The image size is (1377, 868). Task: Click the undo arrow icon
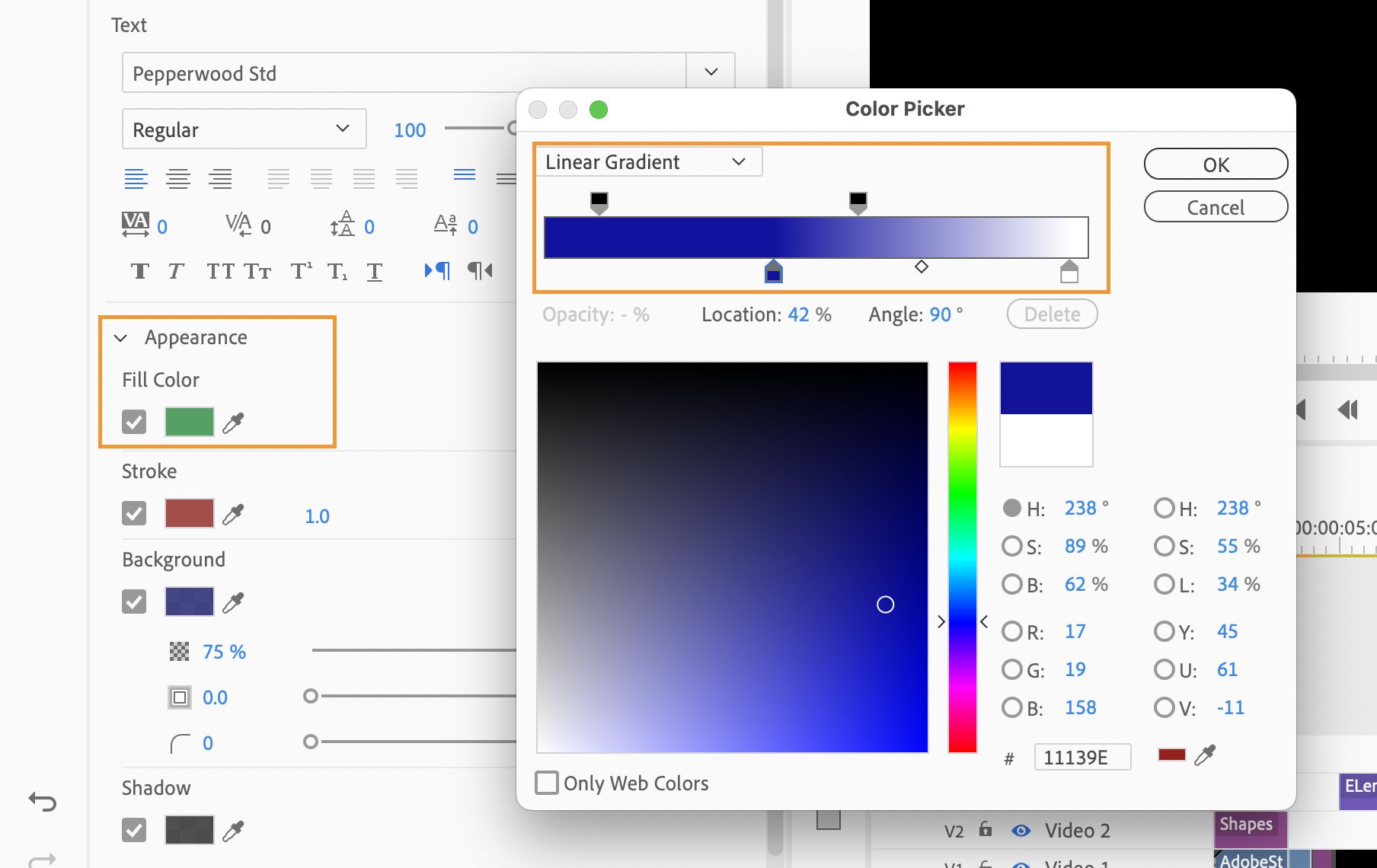[43, 802]
